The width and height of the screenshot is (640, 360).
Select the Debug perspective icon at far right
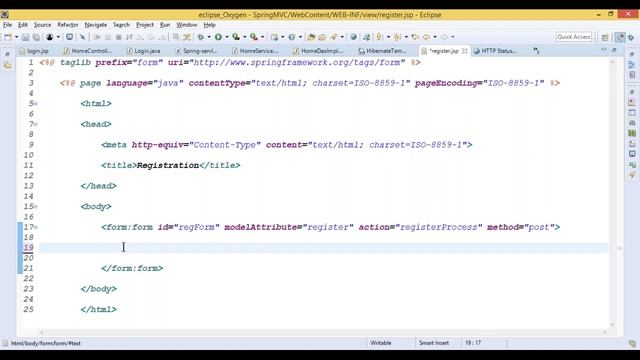pos(631,37)
